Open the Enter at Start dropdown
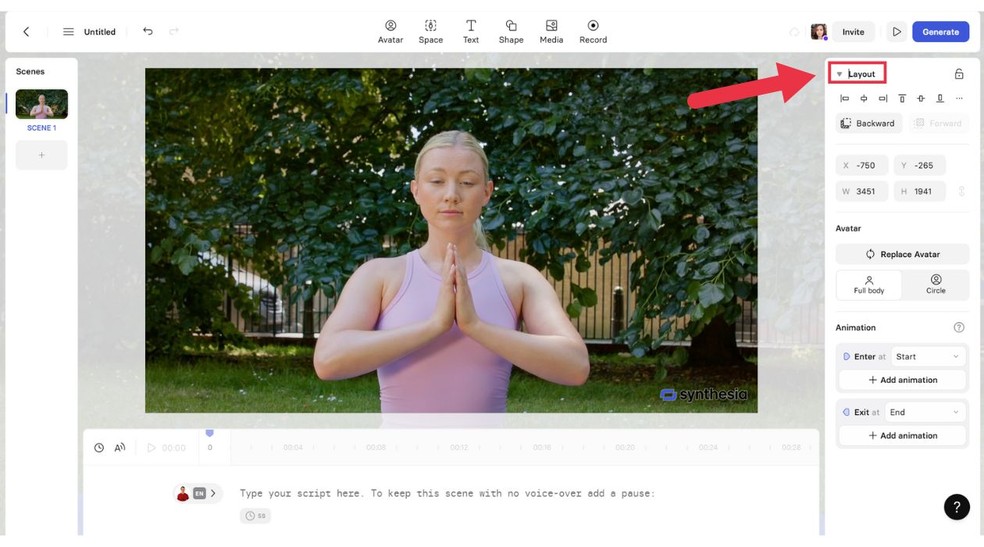This screenshot has height=547, width=984. click(x=928, y=356)
